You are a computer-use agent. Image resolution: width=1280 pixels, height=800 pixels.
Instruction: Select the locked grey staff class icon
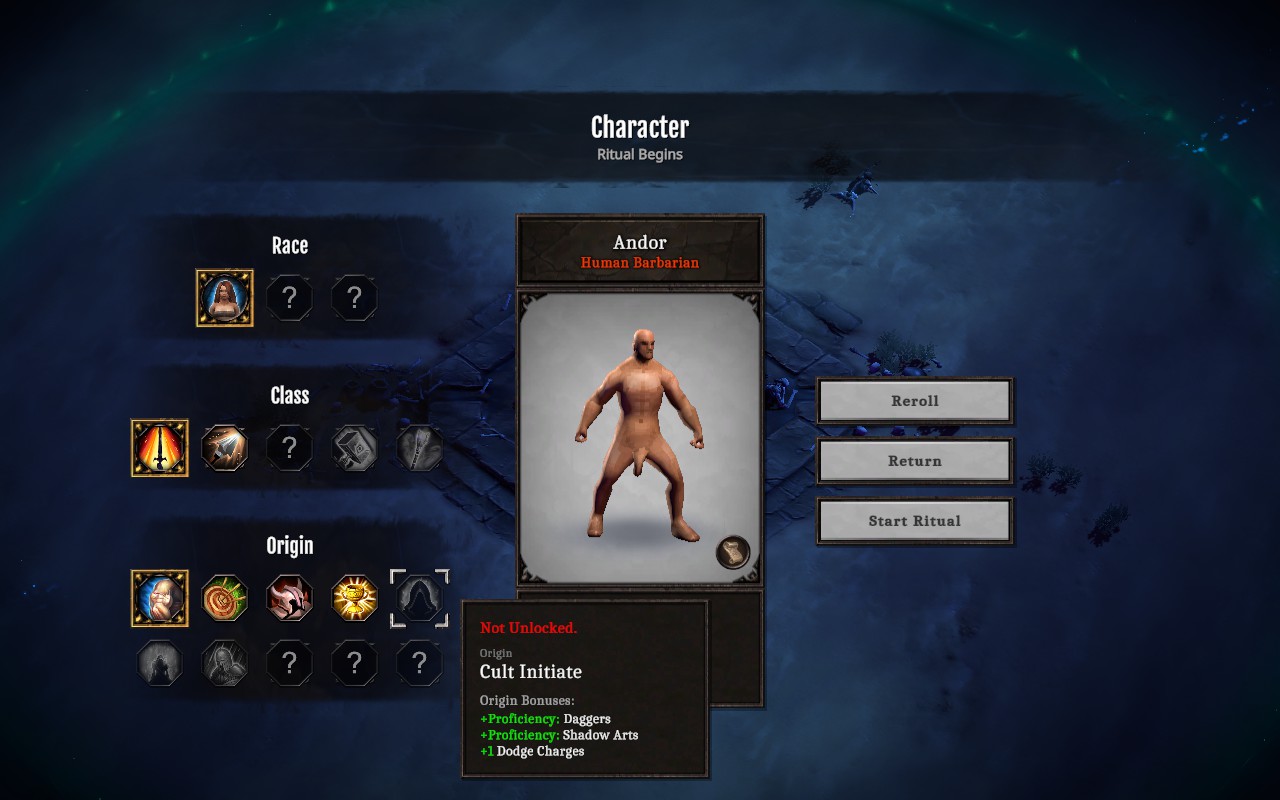coord(420,448)
